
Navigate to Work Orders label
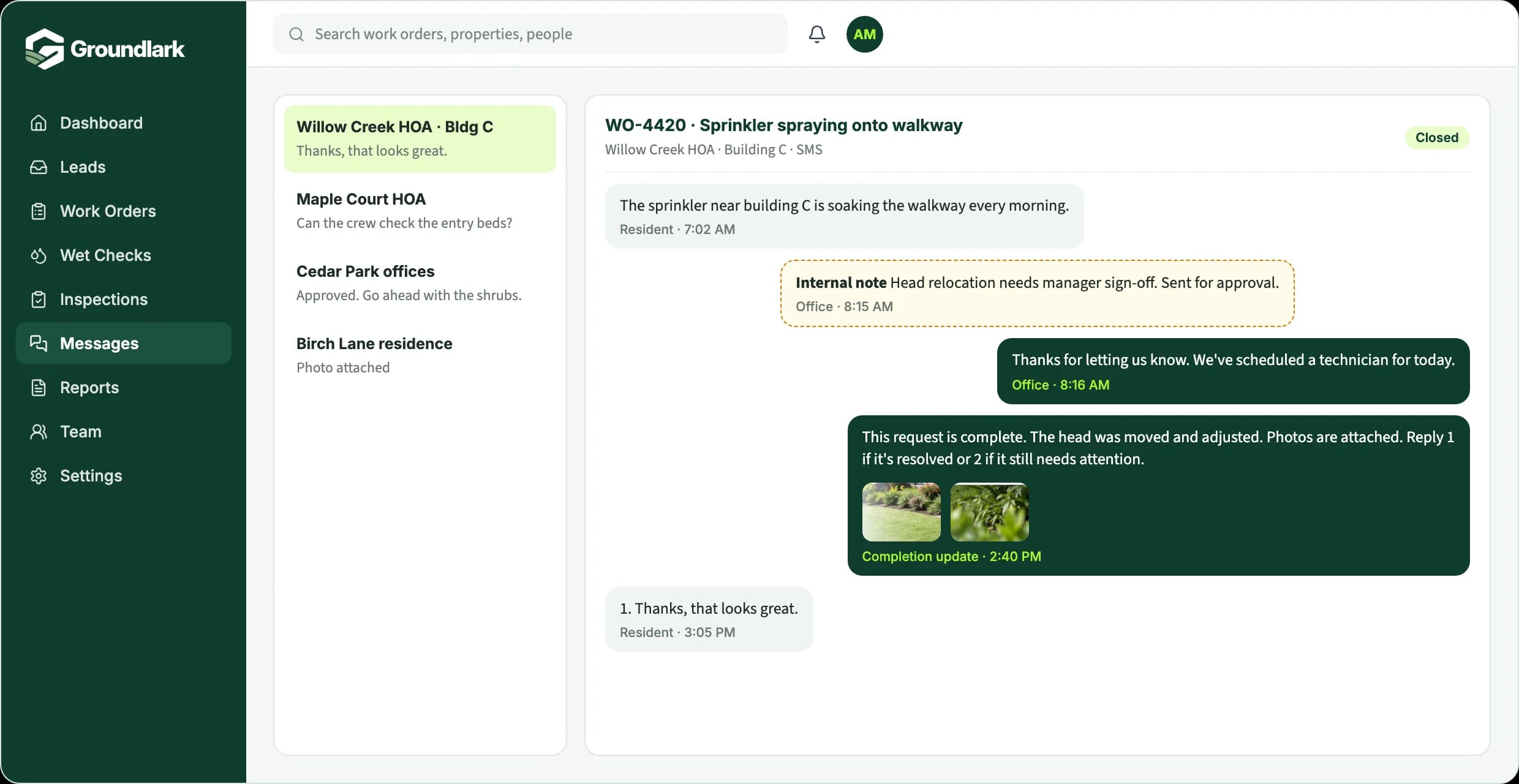pos(108,211)
